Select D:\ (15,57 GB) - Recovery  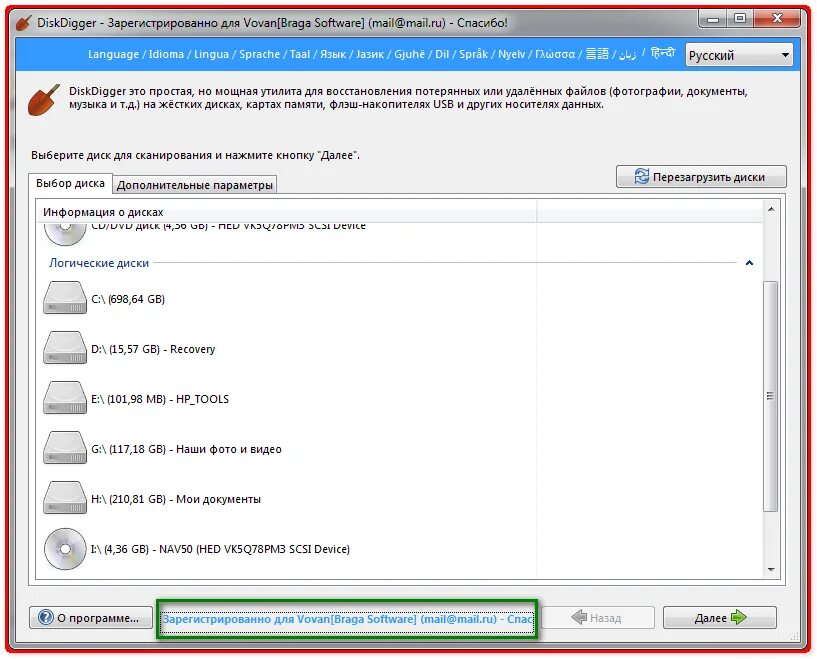[153, 349]
